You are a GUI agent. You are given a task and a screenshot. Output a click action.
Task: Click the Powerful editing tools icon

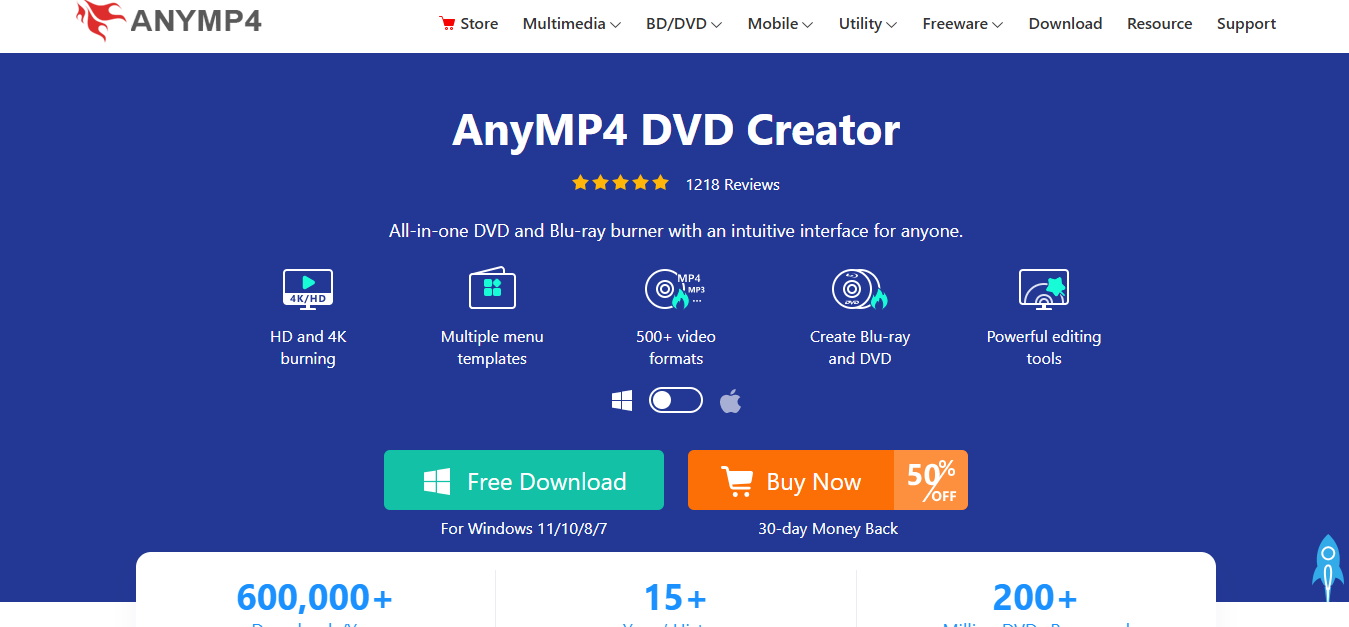point(1044,288)
